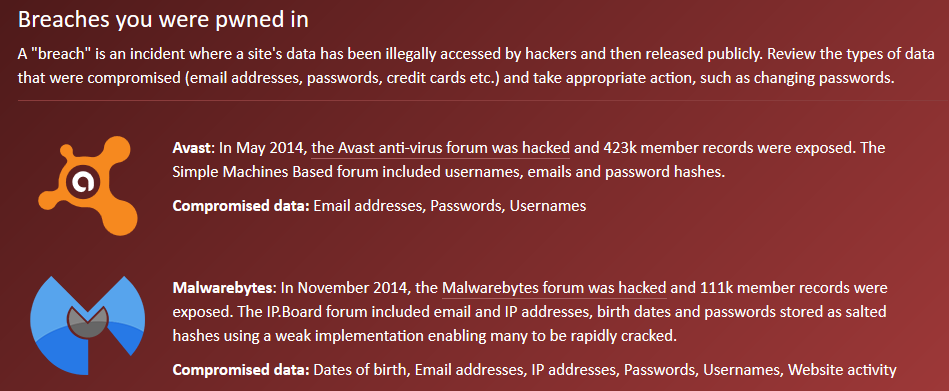The width and height of the screenshot is (949, 391).
Task: Click the 'Breaches you were pwned in' heading
Action: tap(163, 19)
